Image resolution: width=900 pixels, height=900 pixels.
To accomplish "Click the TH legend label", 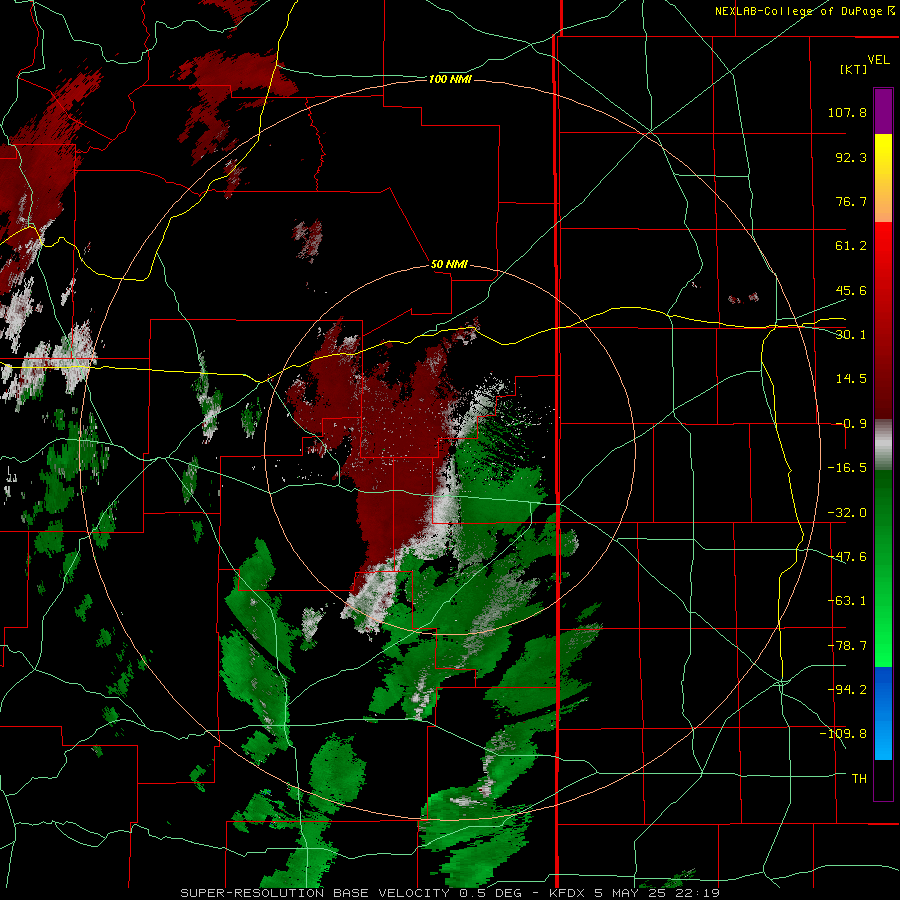I will coord(859,779).
